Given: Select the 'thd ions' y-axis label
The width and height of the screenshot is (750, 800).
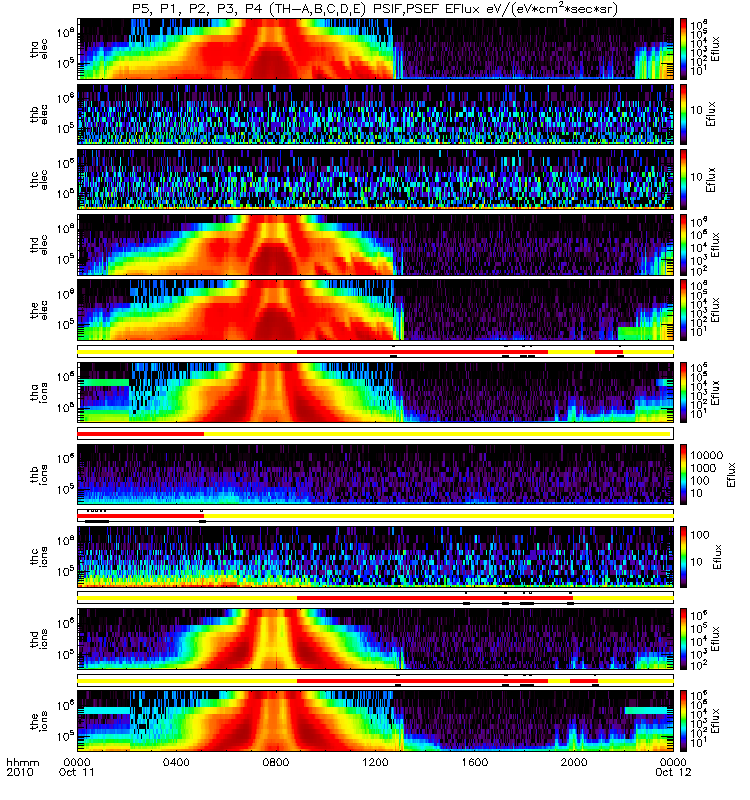Looking at the screenshot, I should [x=38, y=639].
